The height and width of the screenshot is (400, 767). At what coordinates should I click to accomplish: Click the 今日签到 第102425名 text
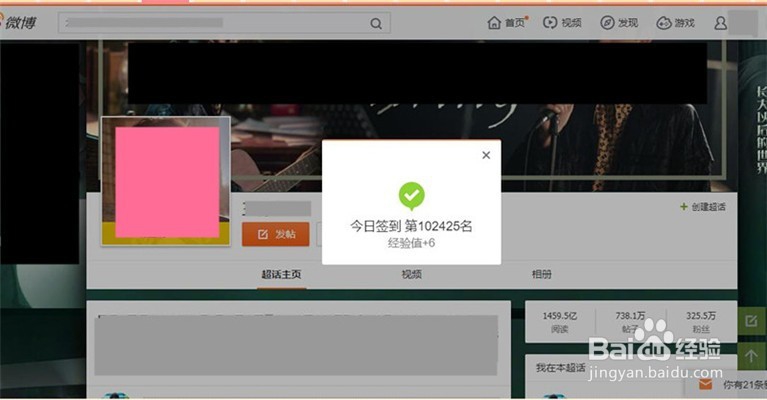[411, 226]
